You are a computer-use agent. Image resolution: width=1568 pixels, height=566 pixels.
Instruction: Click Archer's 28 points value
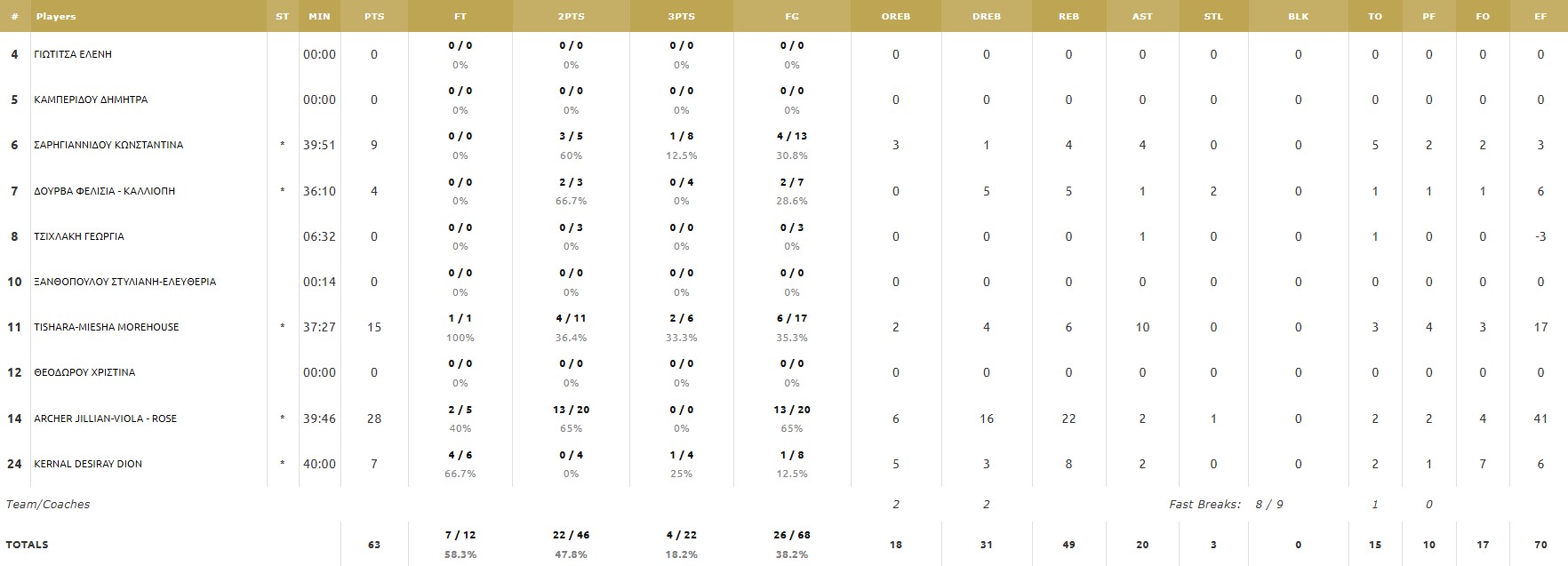pyautogui.click(x=374, y=419)
